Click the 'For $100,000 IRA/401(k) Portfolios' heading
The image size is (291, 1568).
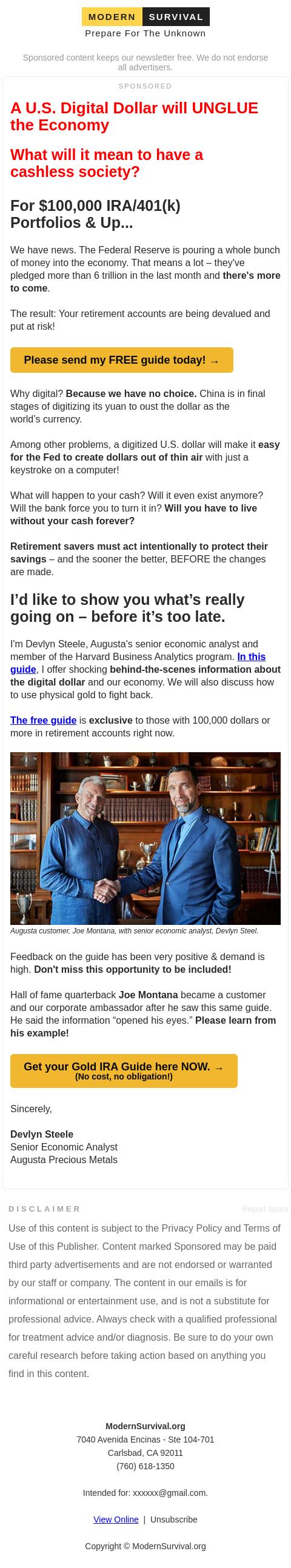tap(96, 213)
